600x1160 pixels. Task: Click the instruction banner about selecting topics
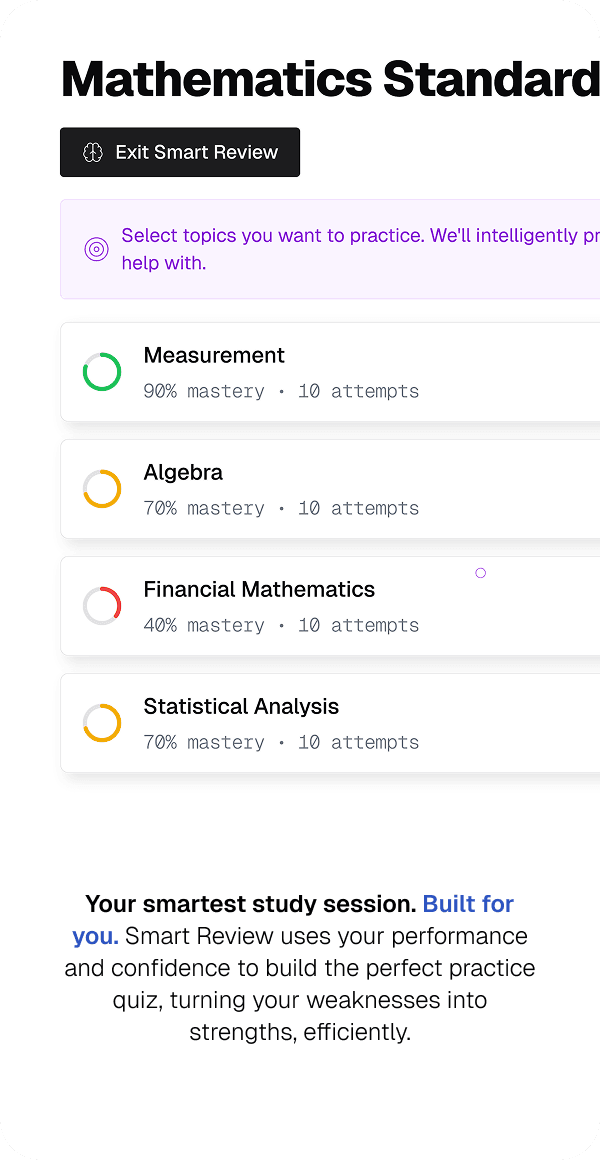click(x=330, y=249)
